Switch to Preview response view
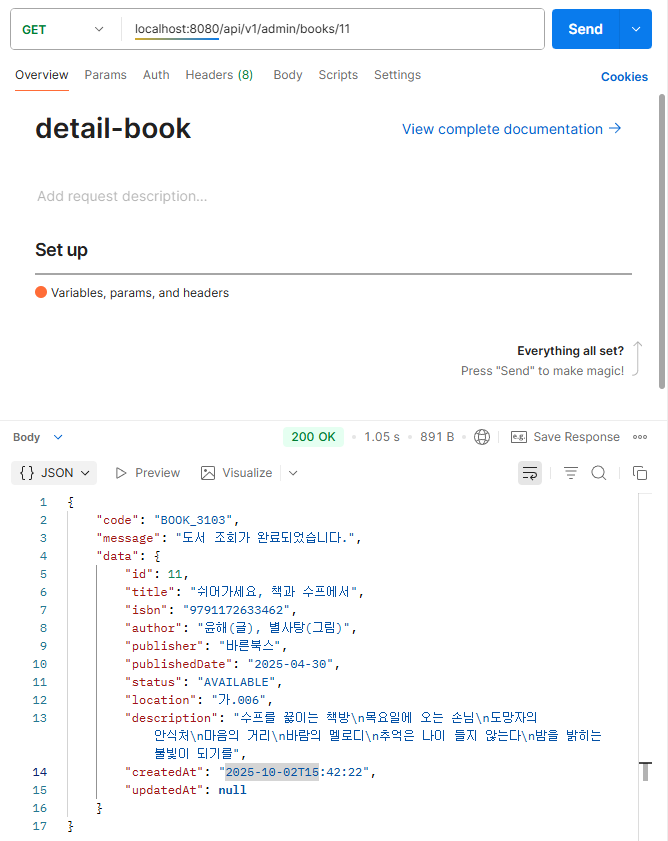The image size is (668, 841). (148, 473)
